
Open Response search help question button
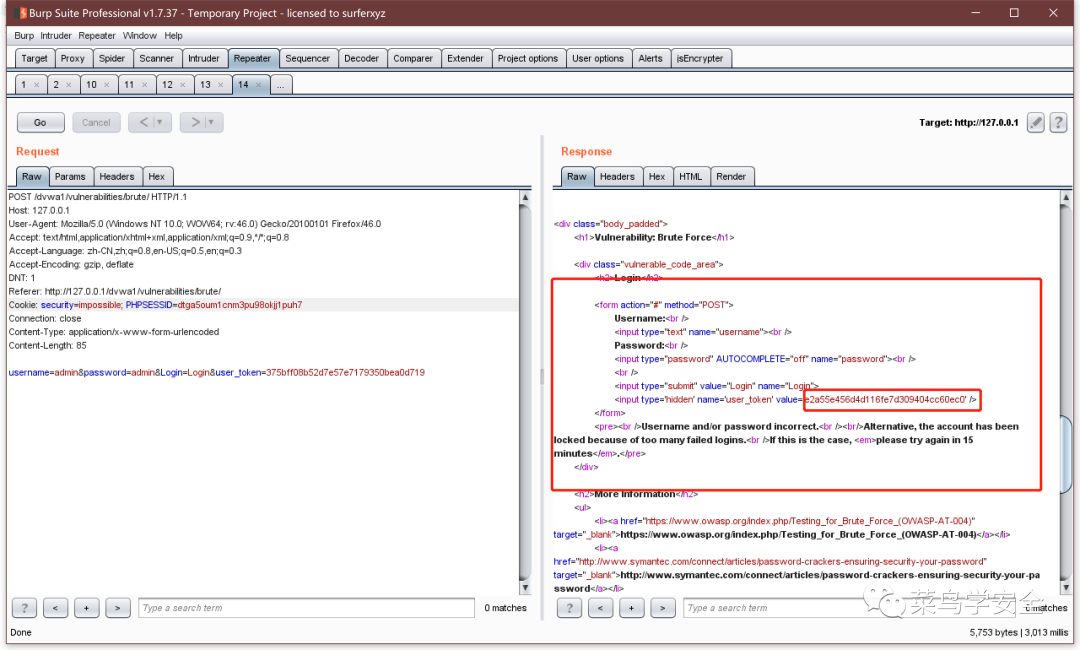569,608
